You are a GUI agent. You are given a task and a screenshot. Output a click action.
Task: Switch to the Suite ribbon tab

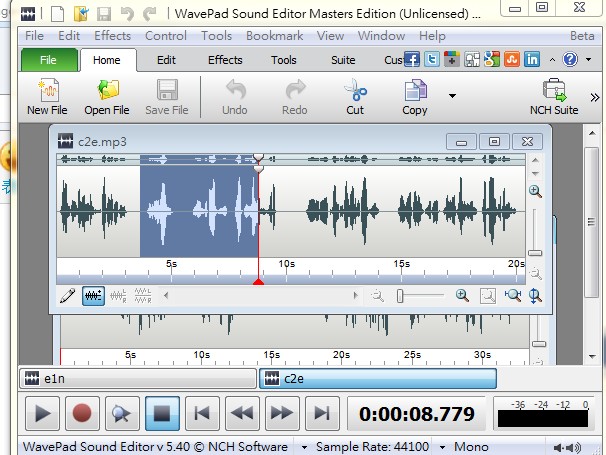[x=343, y=60]
